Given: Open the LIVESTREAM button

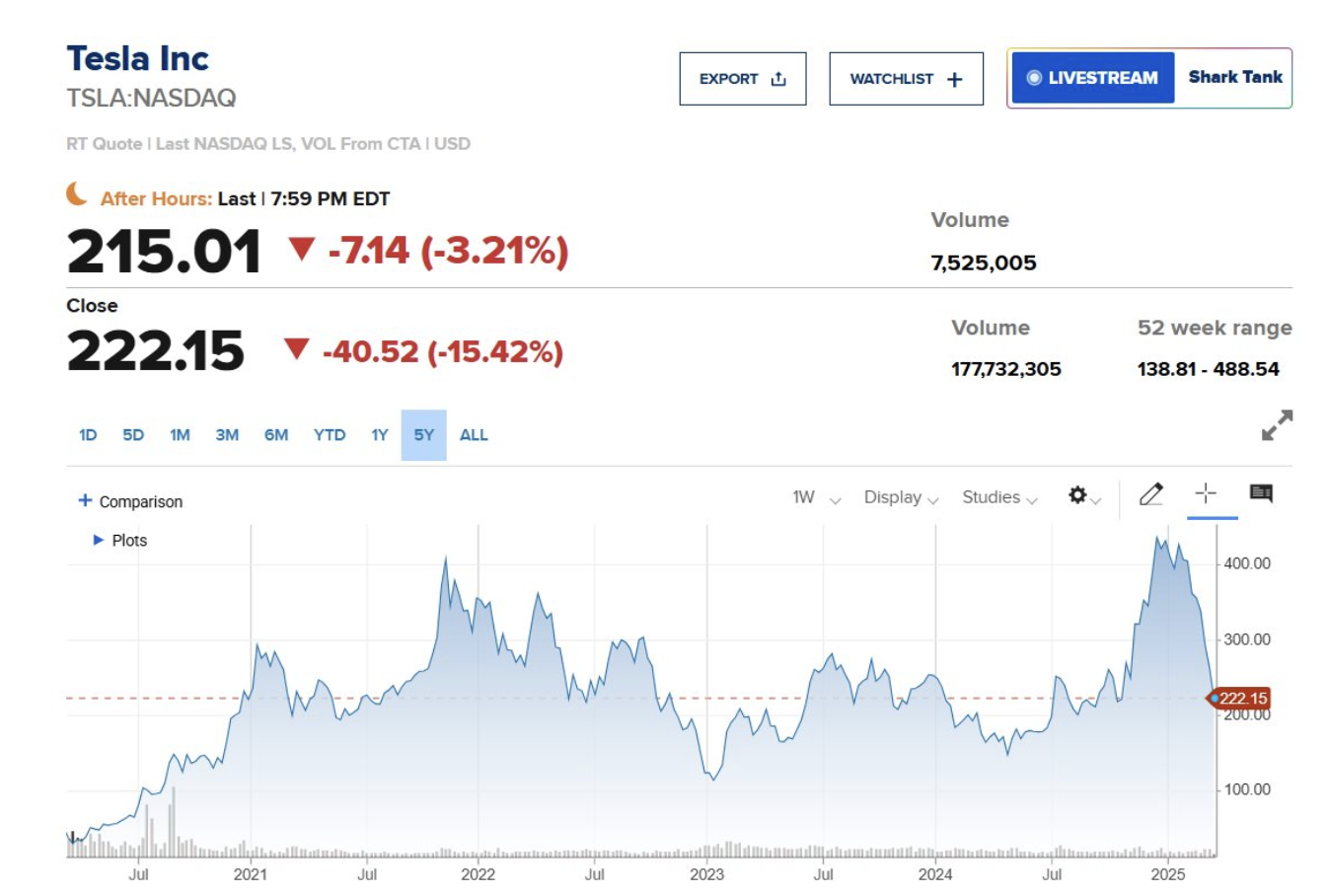Looking at the screenshot, I should coord(1092,78).
